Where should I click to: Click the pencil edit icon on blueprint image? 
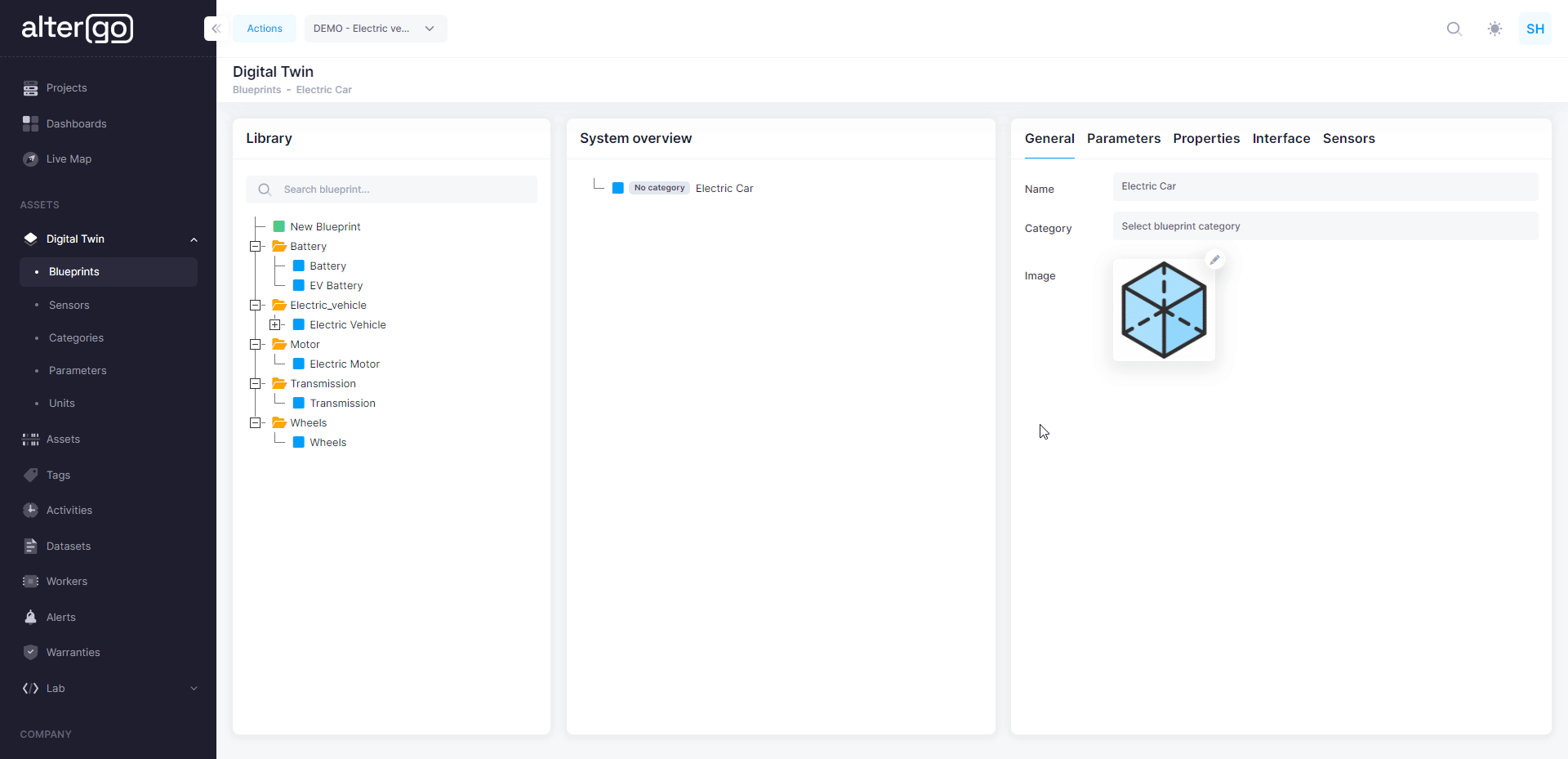(x=1215, y=260)
